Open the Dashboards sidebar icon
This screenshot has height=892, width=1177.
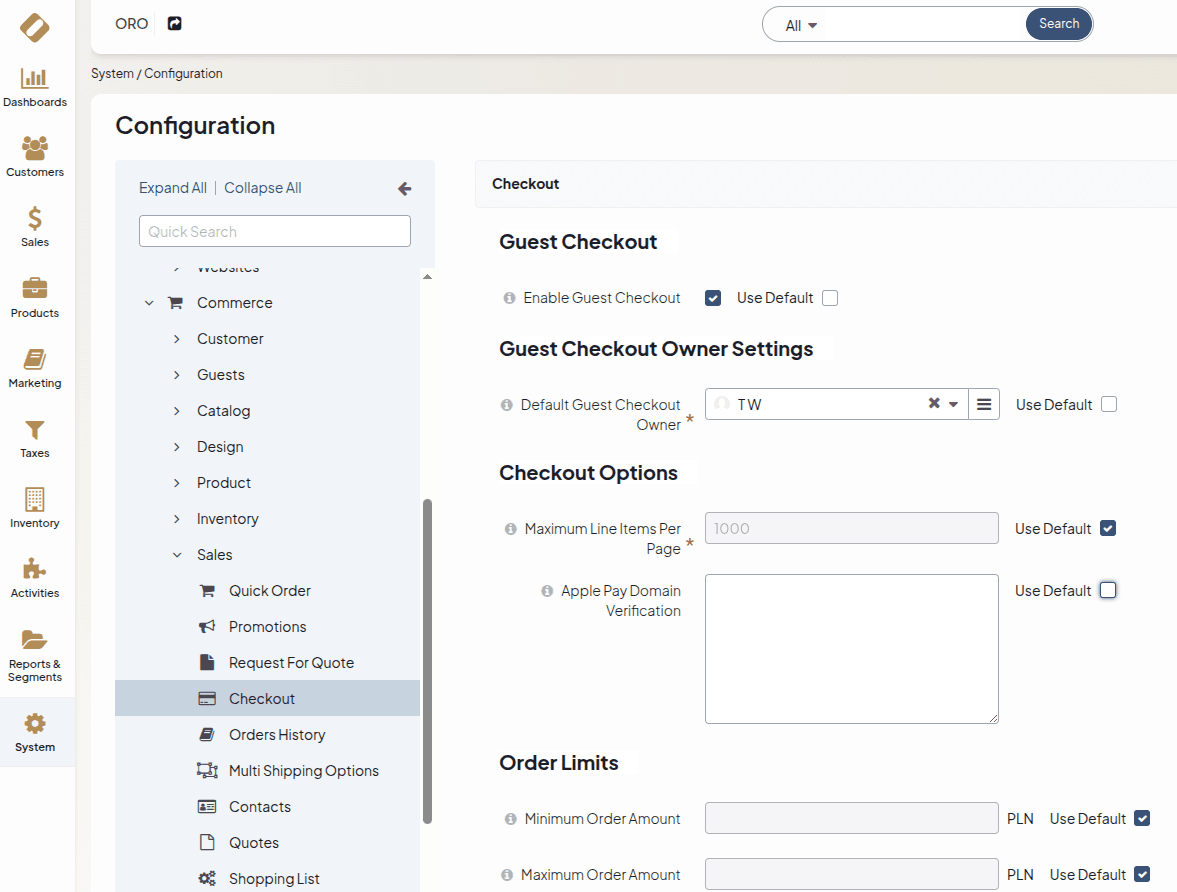pos(35,79)
